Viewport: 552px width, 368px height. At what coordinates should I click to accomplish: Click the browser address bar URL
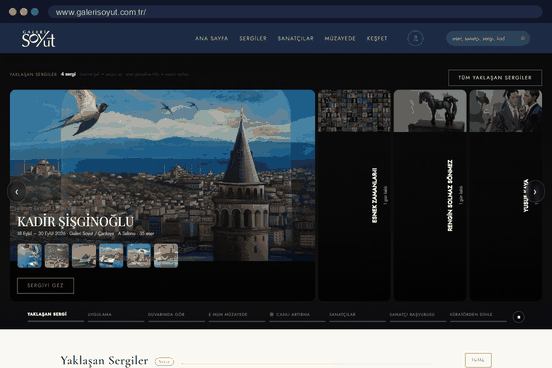[x=101, y=12]
